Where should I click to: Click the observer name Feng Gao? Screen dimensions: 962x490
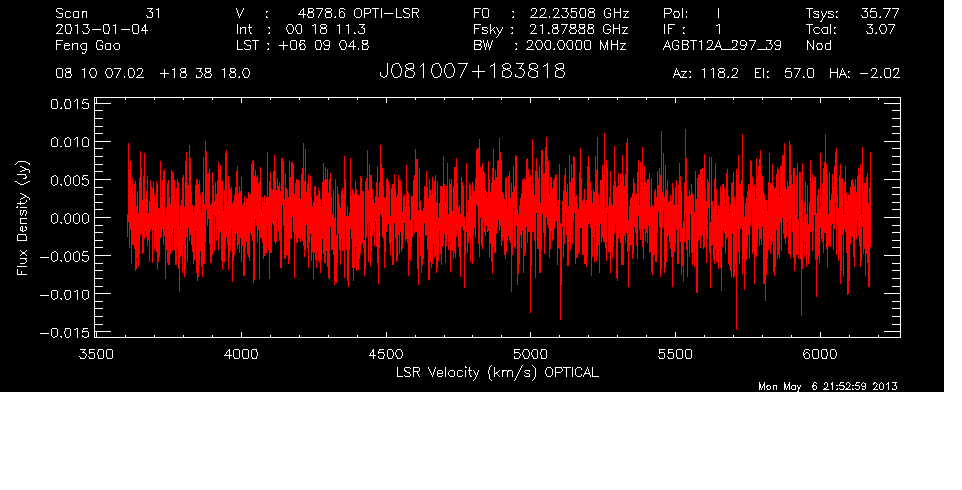click(88, 45)
